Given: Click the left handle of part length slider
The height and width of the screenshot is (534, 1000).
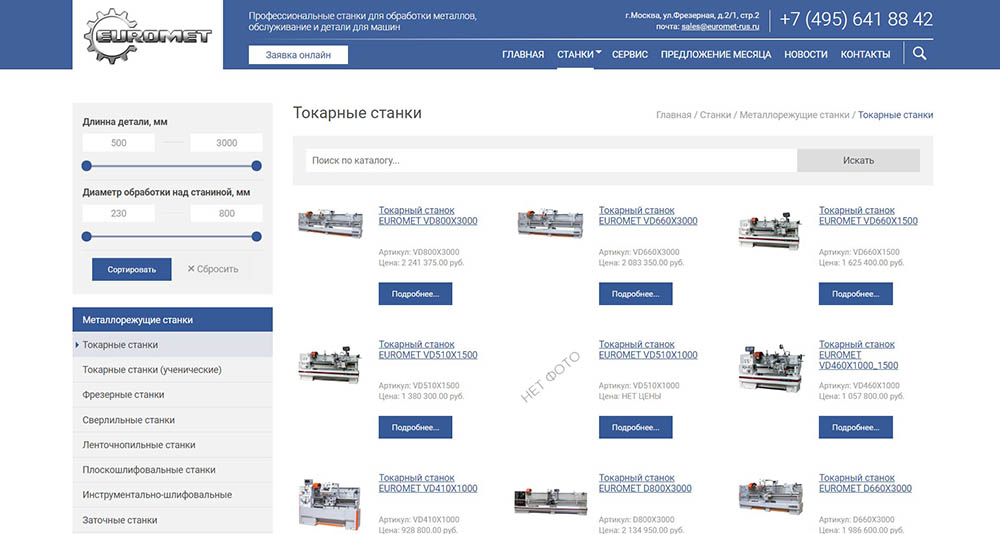Looking at the screenshot, I should (x=87, y=166).
